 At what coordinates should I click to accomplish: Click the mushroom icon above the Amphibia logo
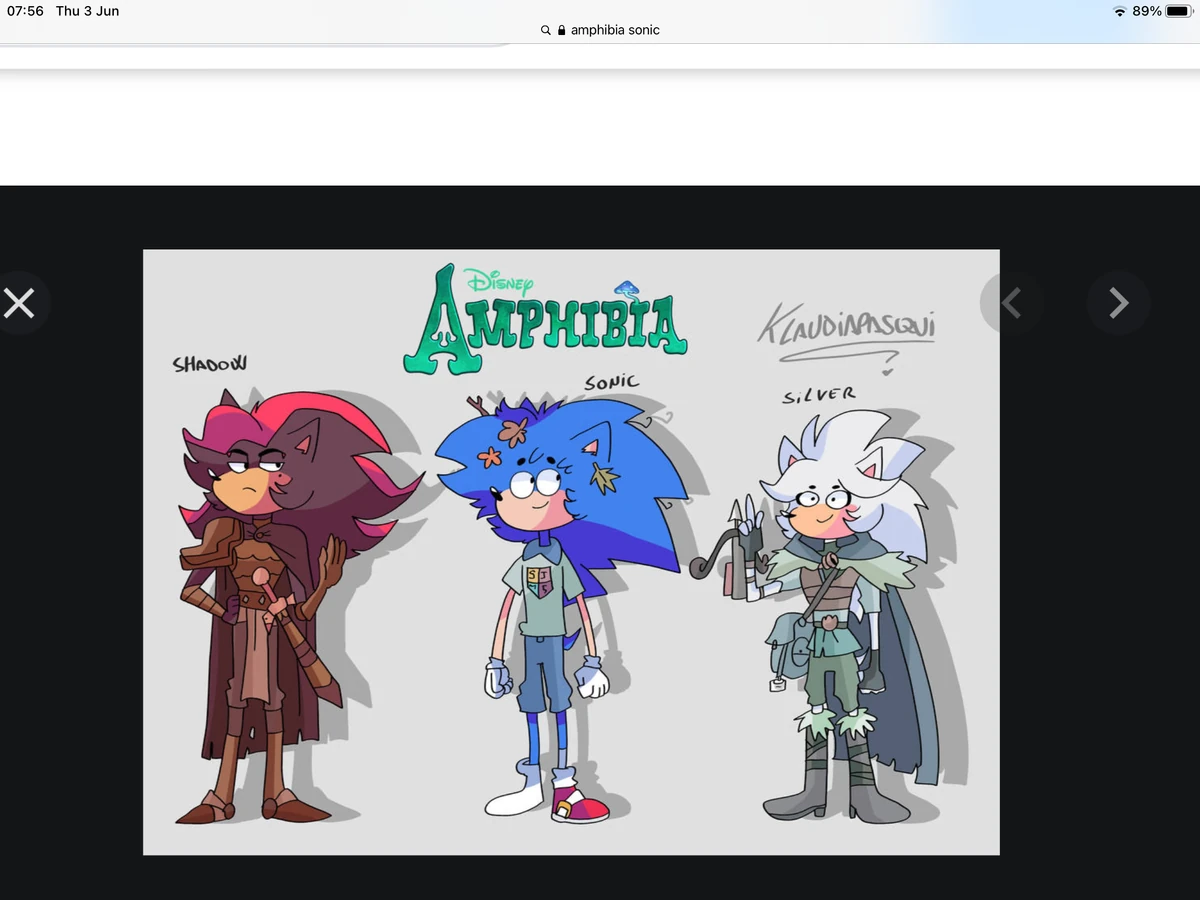[x=628, y=288]
